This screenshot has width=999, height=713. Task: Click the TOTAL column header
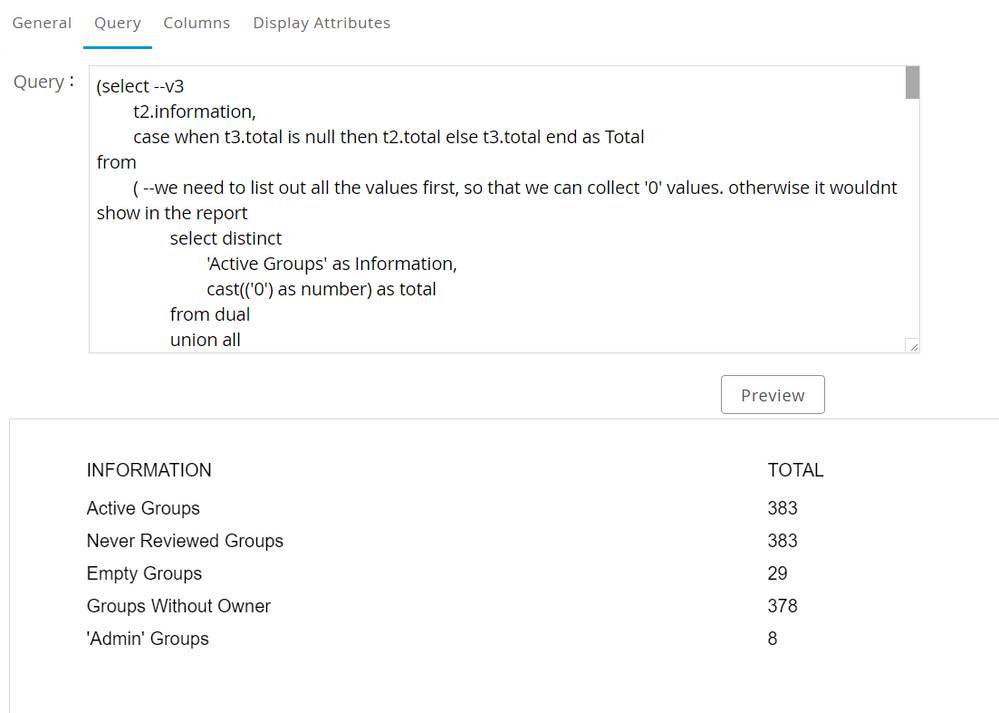[795, 470]
